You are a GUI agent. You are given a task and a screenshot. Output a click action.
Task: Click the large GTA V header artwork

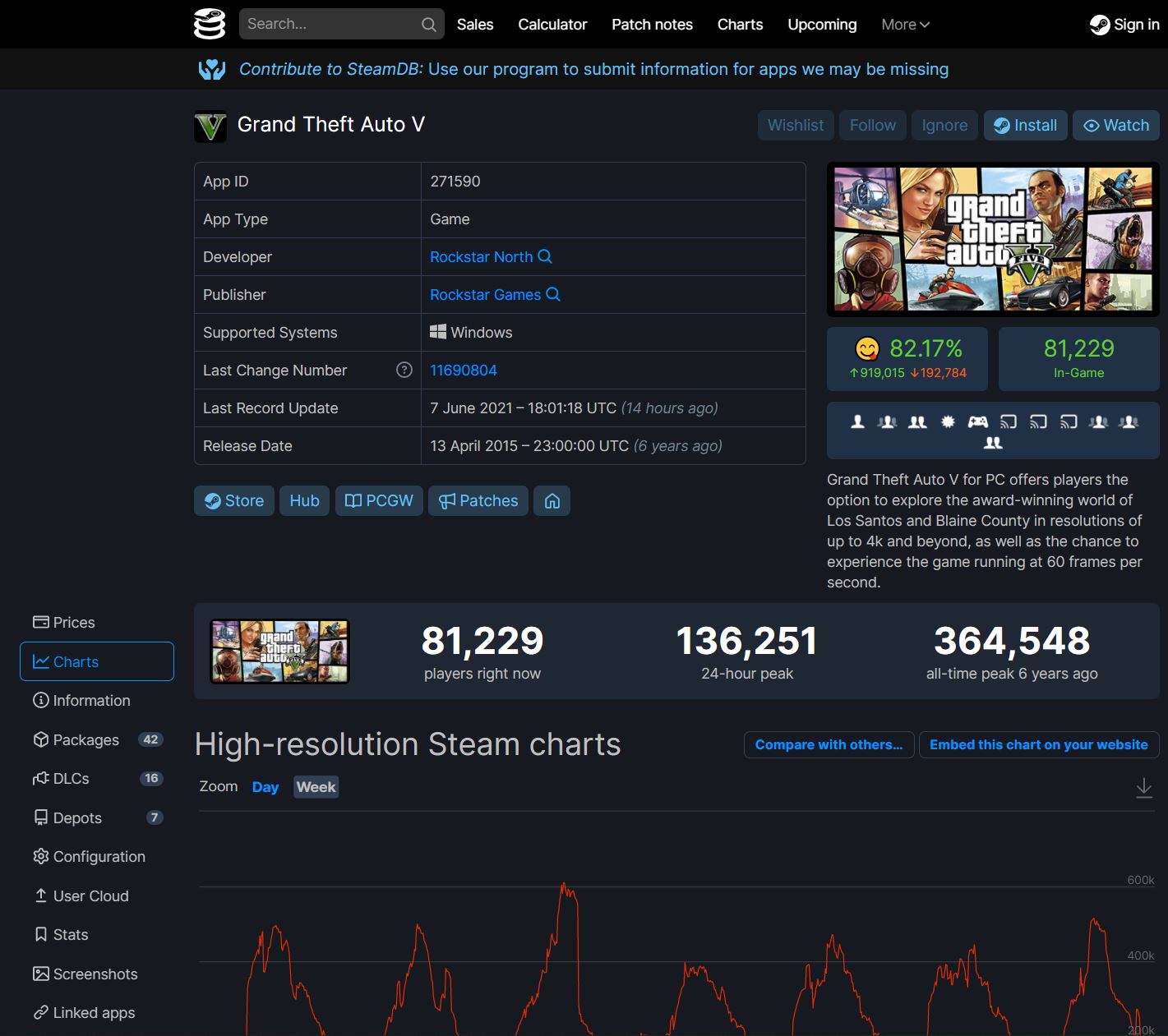[993, 239]
